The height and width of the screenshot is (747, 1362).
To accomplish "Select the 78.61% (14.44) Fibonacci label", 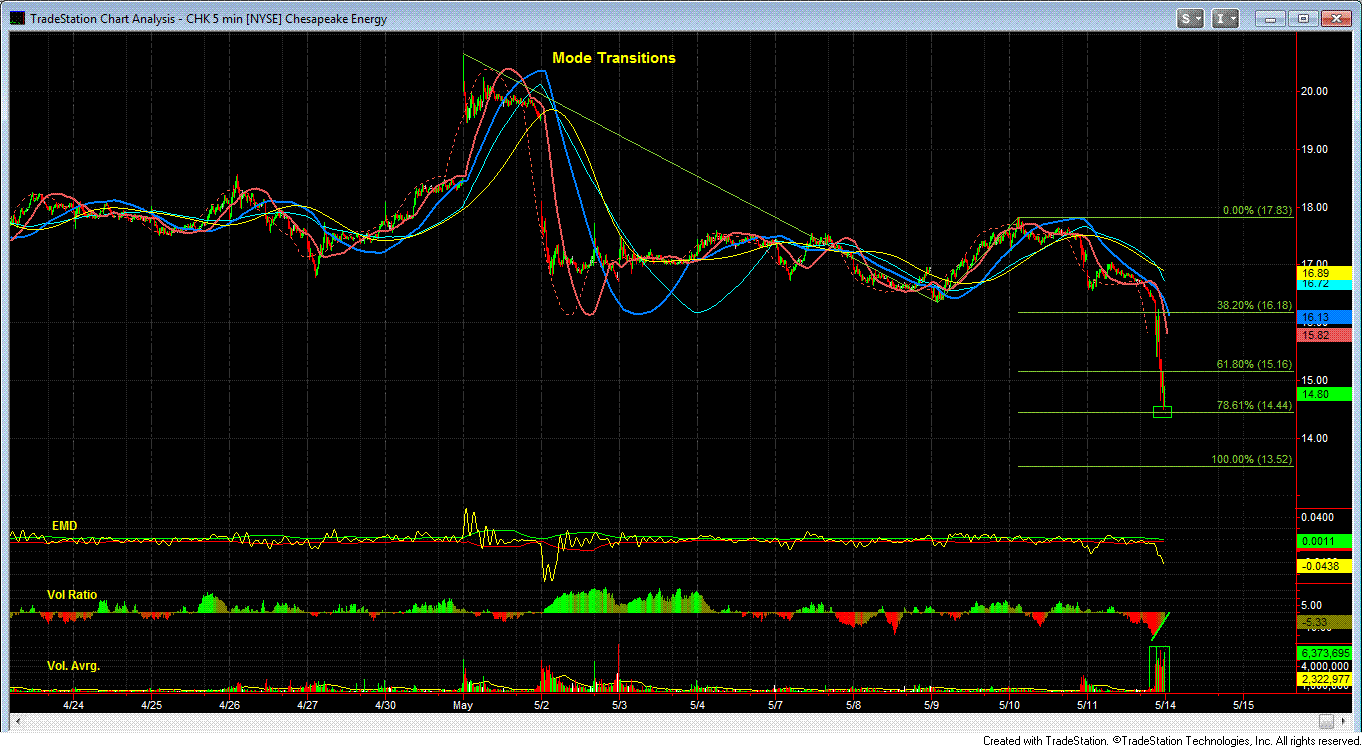I will click(1254, 405).
